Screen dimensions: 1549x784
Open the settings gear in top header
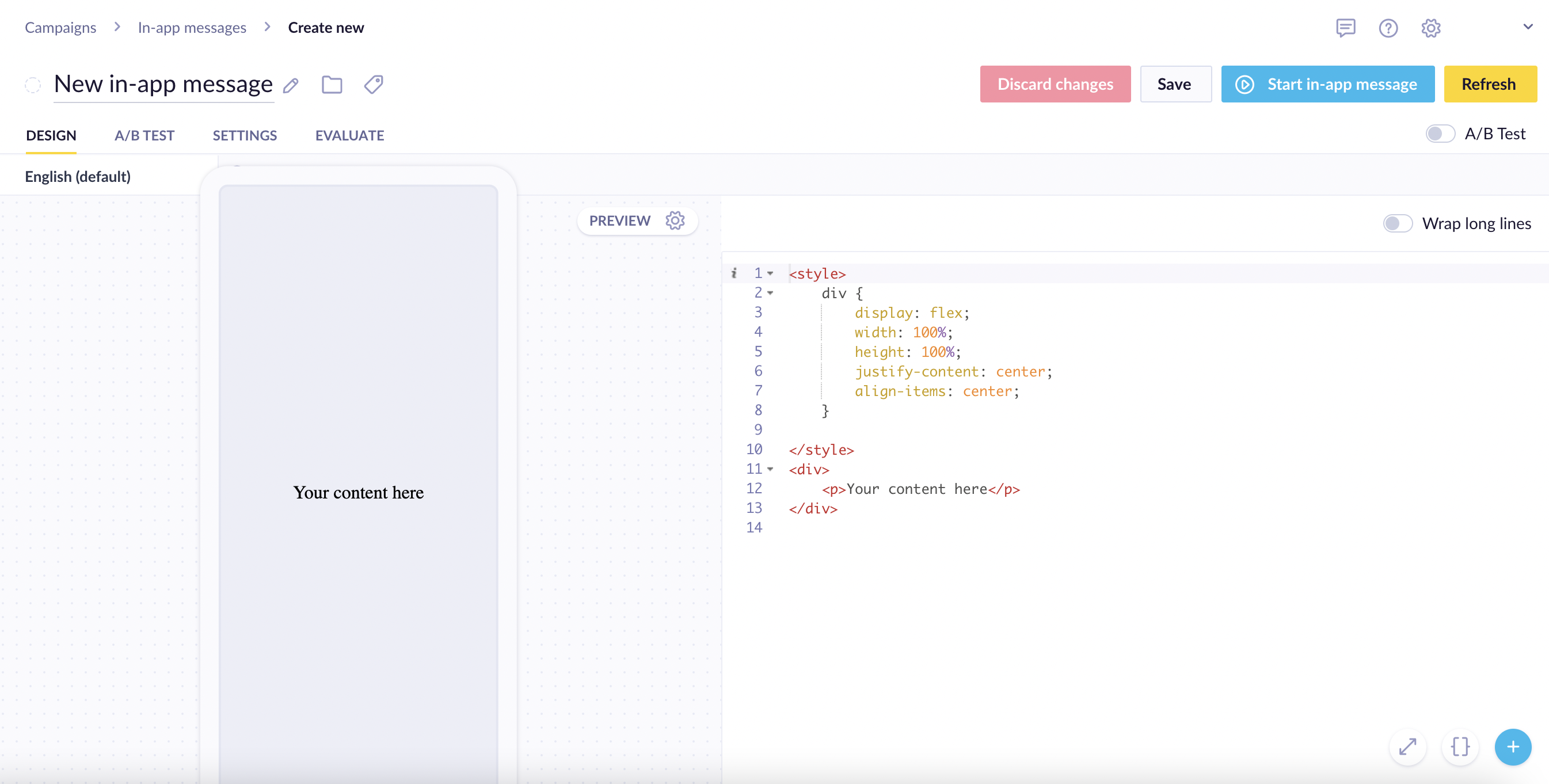[1430, 28]
